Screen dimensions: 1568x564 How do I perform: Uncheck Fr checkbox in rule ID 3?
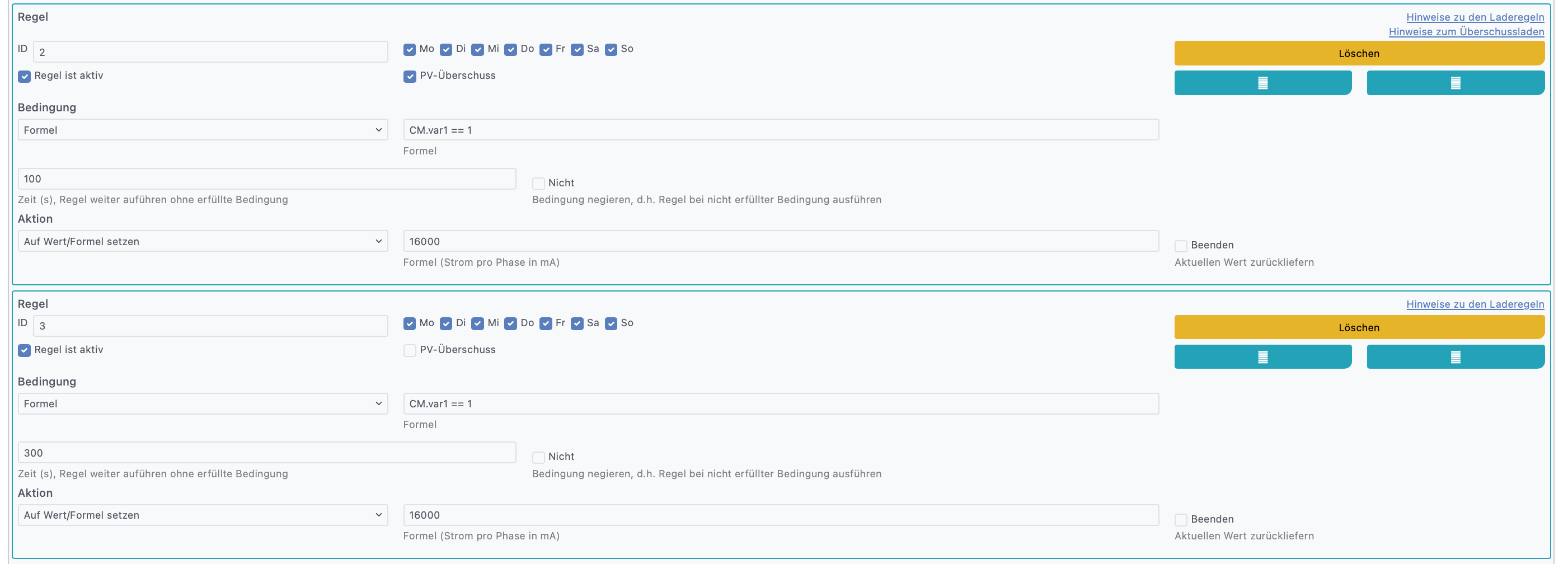click(x=546, y=323)
